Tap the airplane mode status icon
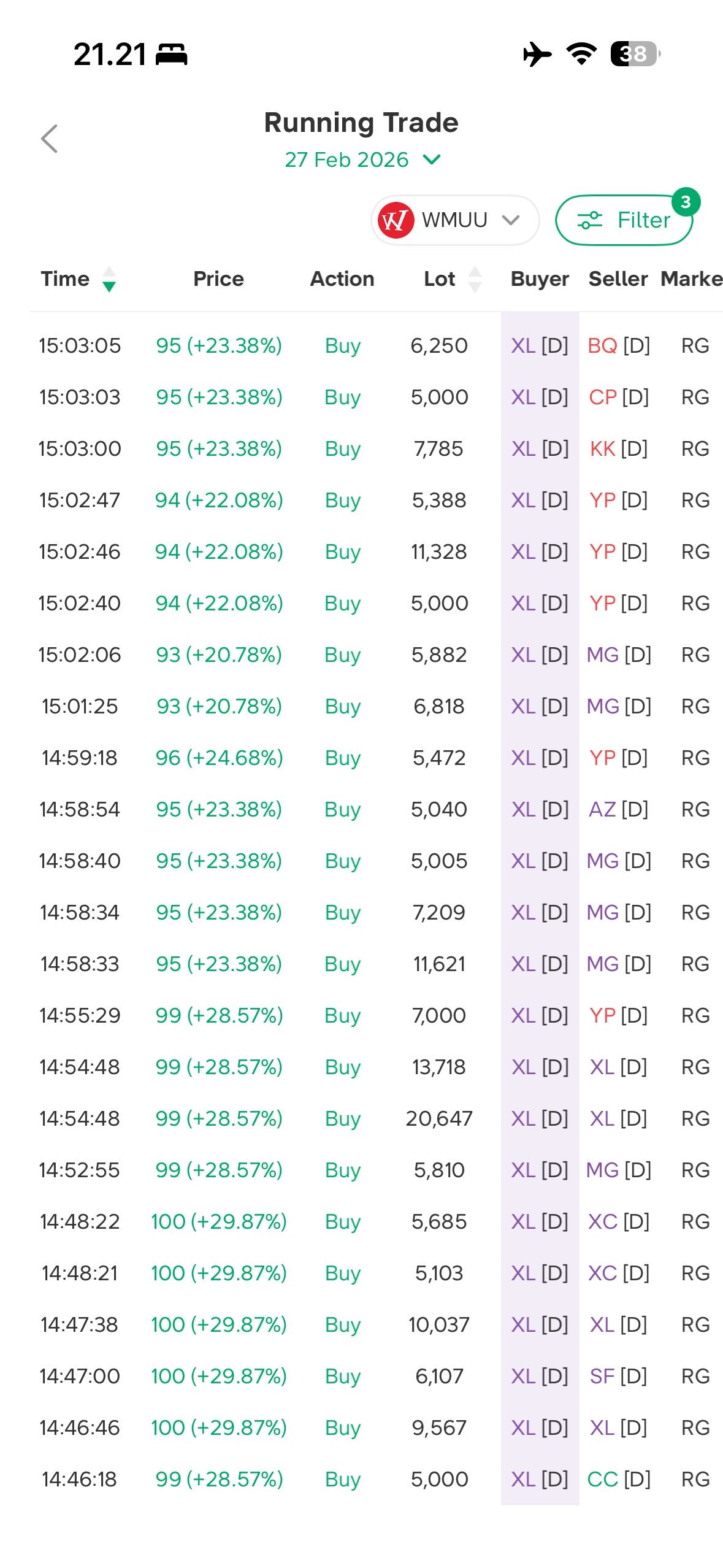This screenshot has height=1568, width=723. point(537,54)
